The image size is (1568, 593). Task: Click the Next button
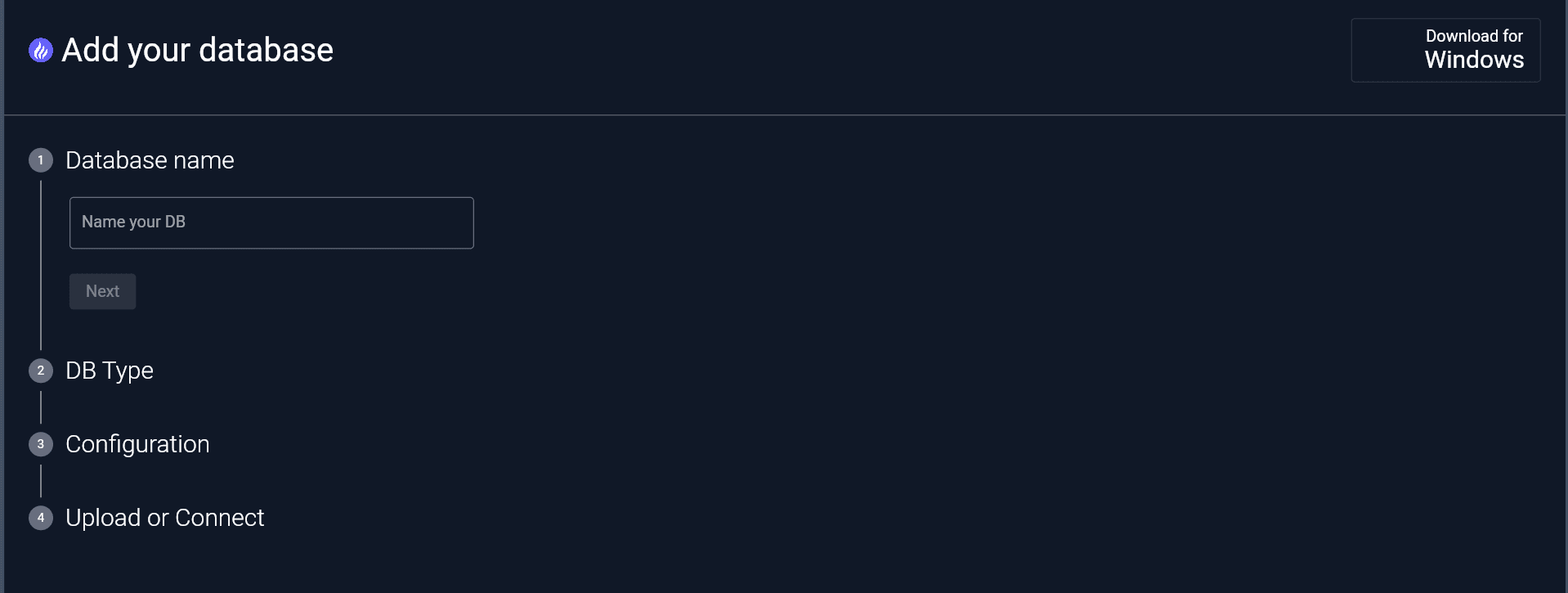coord(102,291)
